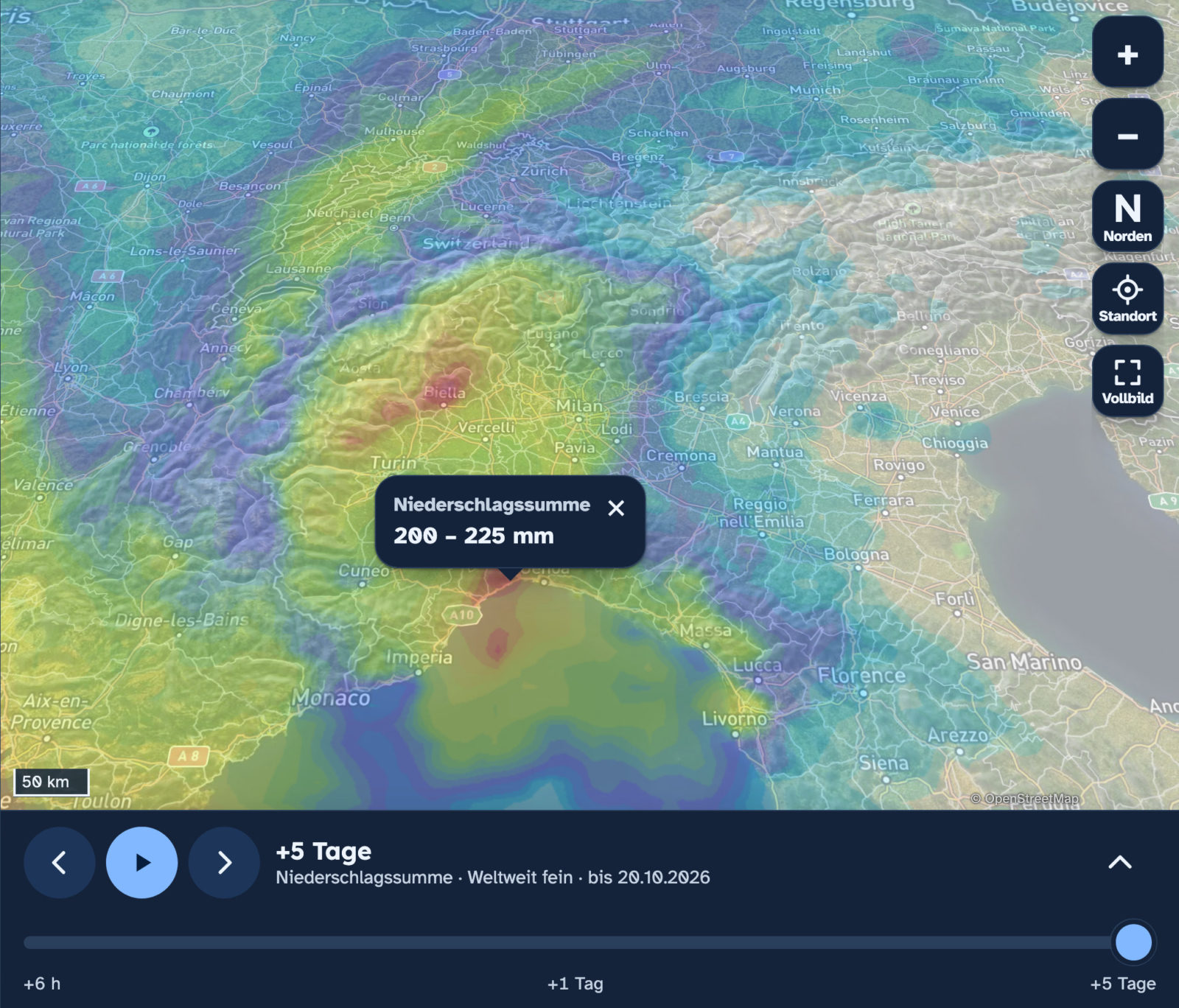Click the 50 km scale indicator

click(52, 782)
